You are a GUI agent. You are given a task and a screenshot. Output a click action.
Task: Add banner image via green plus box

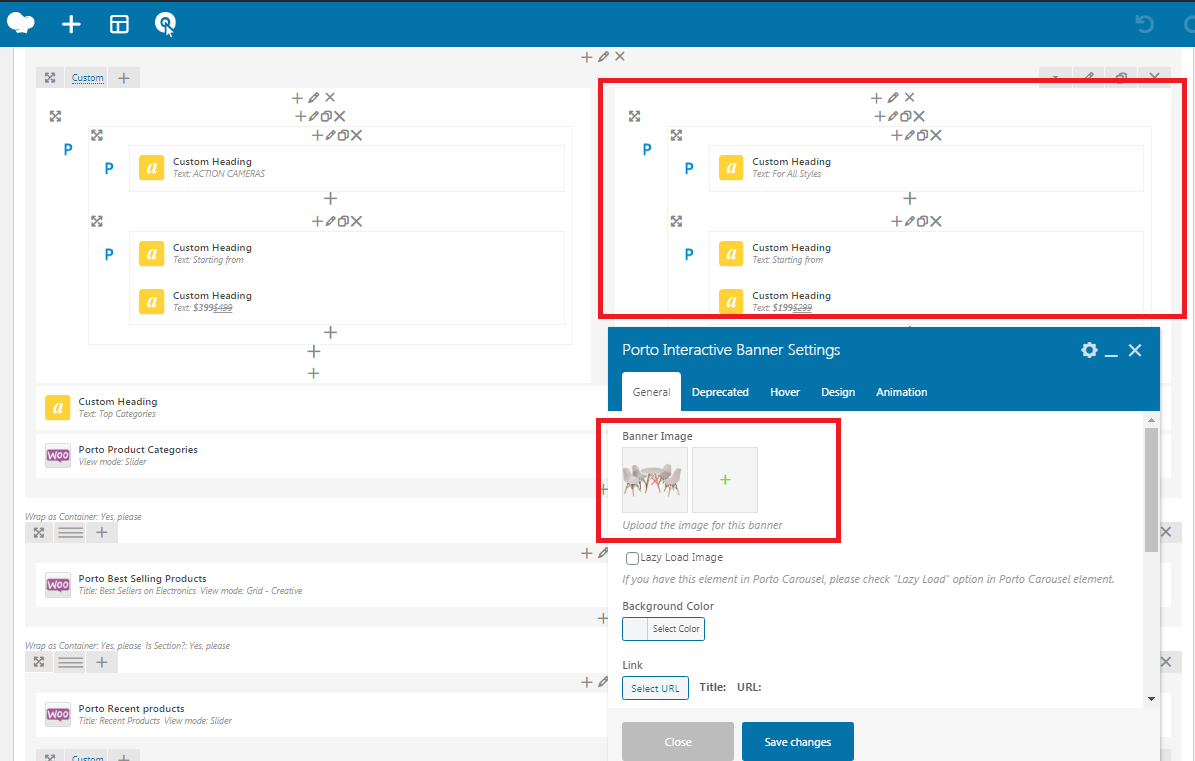[725, 480]
